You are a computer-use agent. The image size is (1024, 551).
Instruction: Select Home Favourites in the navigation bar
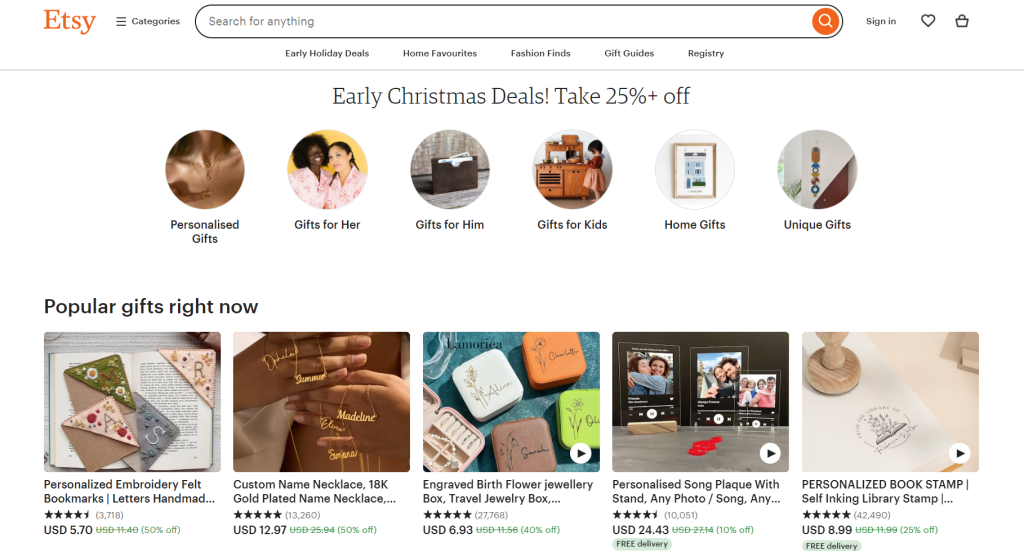tap(440, 53)
